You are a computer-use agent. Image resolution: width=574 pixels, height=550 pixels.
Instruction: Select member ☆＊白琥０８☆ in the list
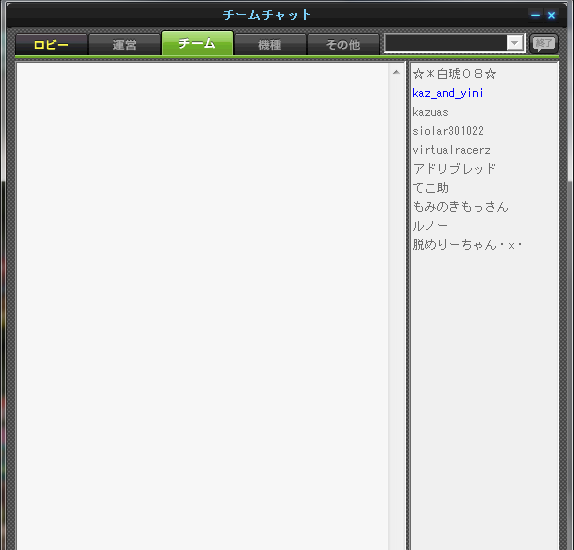coord(454,74)
